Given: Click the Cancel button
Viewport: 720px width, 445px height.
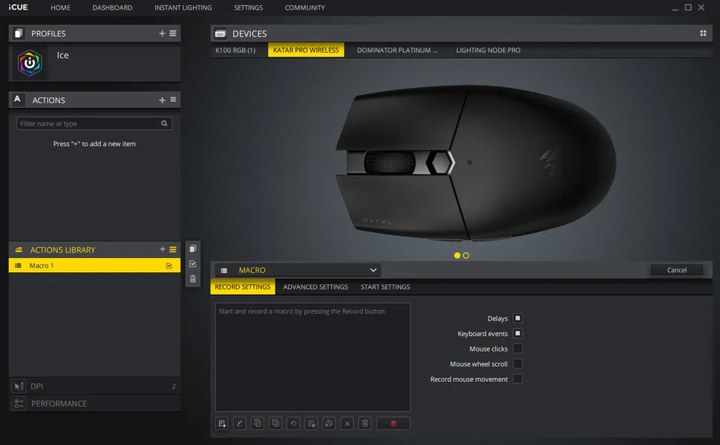Looking at the screenshot, I should pyautogui.click(x=676, y=270).
